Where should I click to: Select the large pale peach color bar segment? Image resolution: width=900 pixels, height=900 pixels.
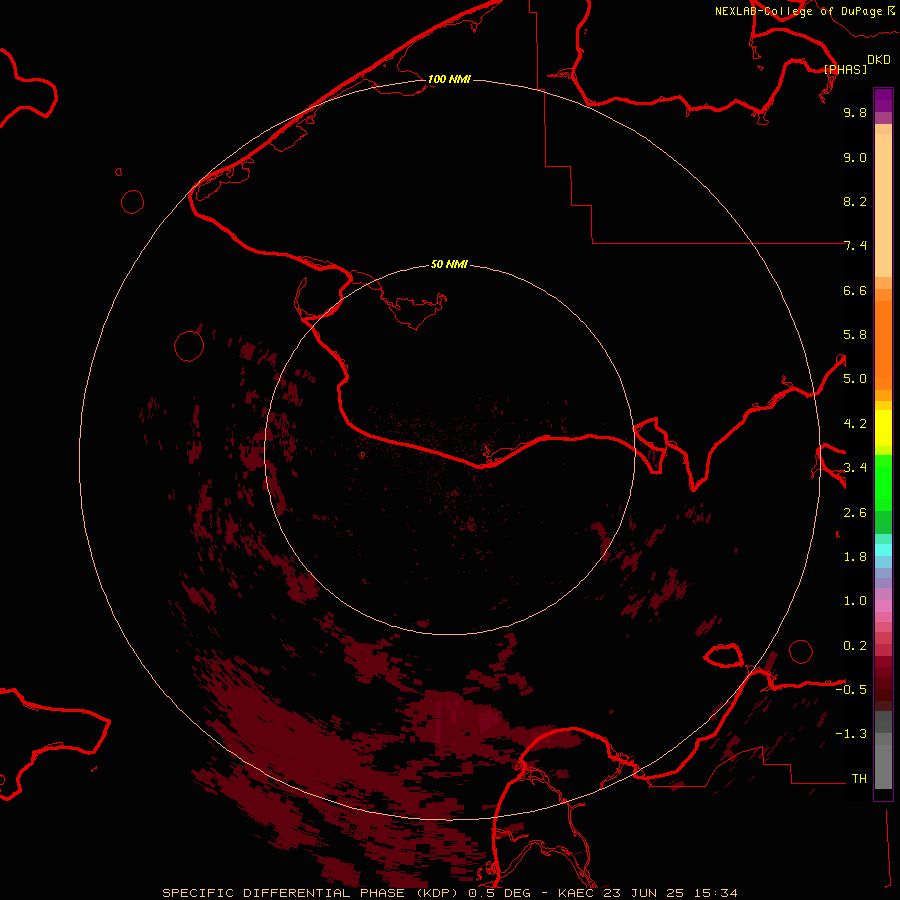coord(883,205)
